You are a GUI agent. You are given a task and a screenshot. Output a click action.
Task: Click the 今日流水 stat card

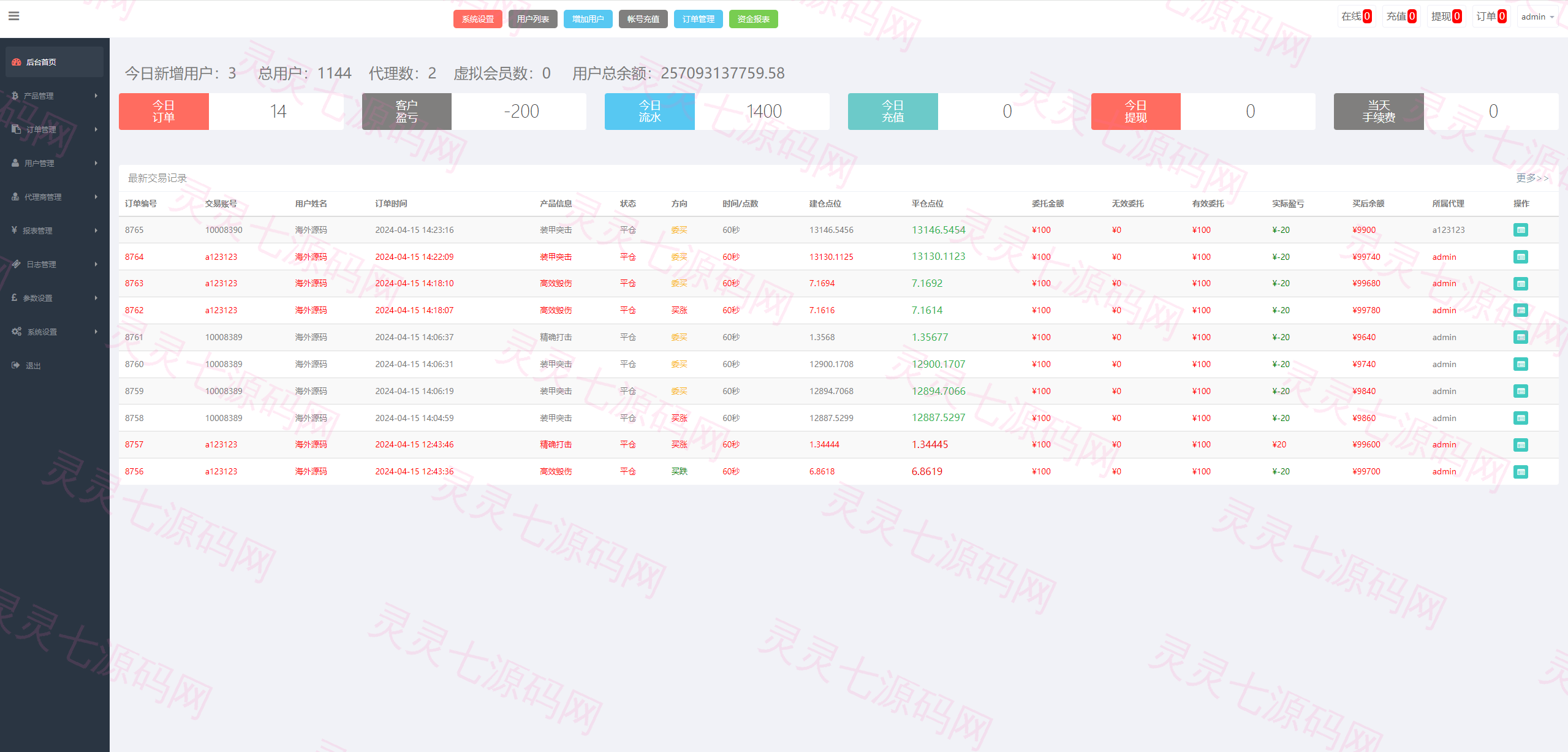[x=717, y=112]
